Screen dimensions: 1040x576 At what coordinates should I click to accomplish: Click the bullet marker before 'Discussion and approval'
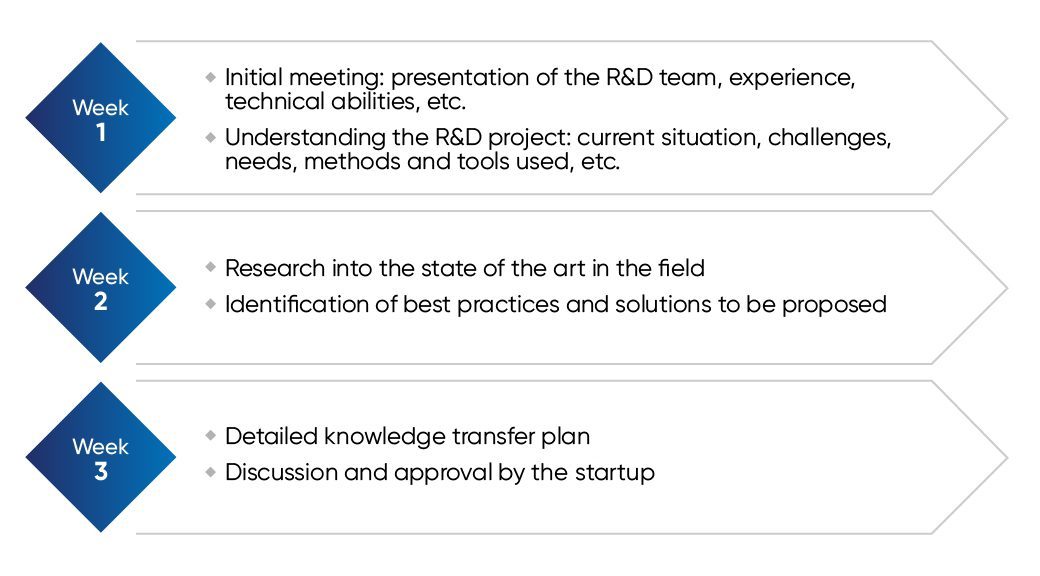pos(210,472)
